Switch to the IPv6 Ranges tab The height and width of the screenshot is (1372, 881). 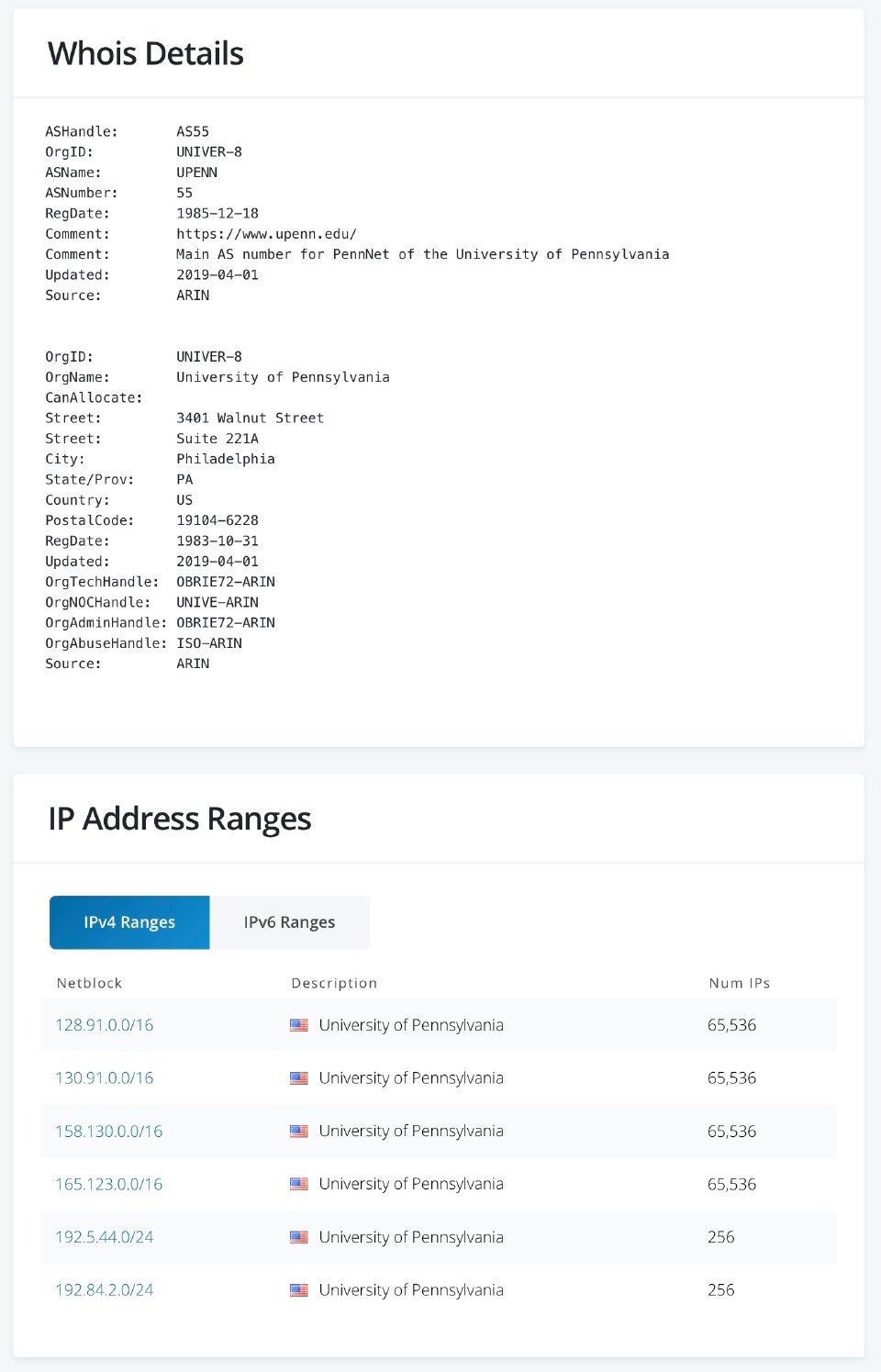pyautogui.click(x=289, y=922)
